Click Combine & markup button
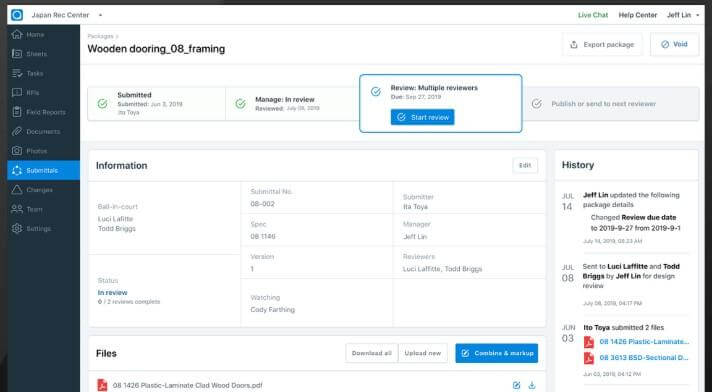This screenshot has width=712, height=392. [497, 353]
